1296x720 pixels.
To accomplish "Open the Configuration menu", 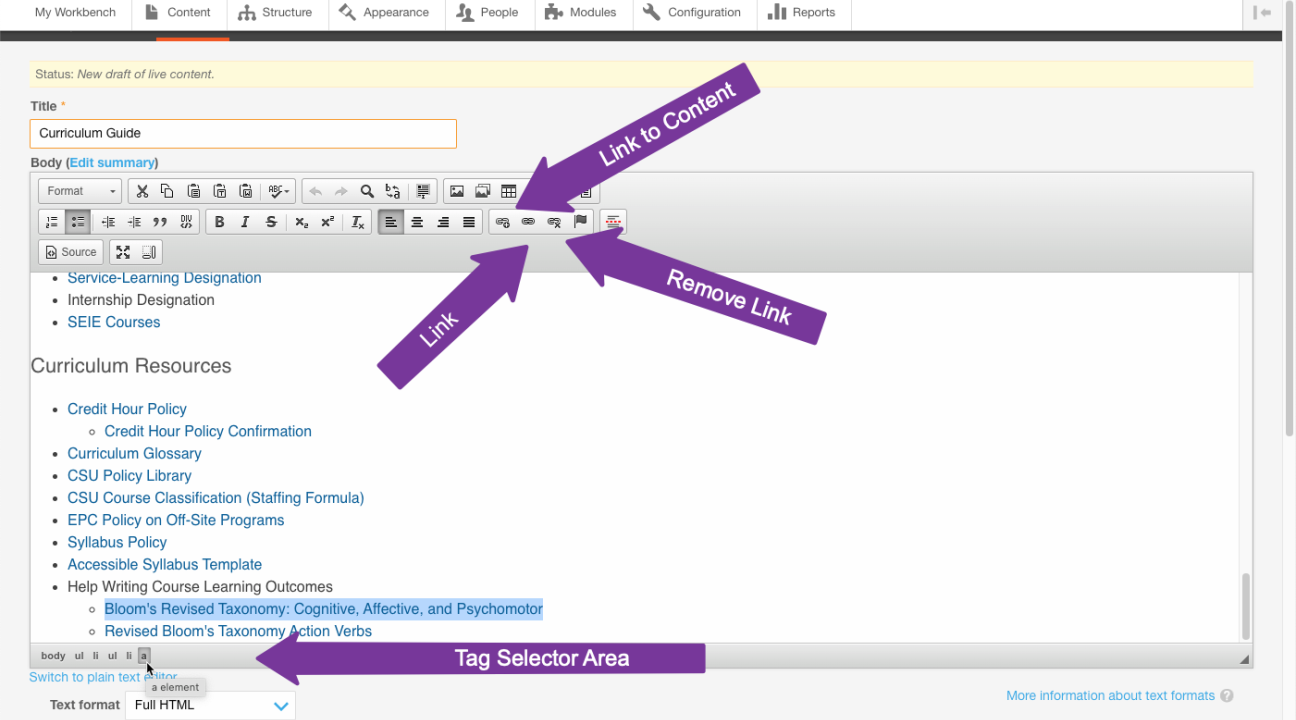I will coord(691,12).
